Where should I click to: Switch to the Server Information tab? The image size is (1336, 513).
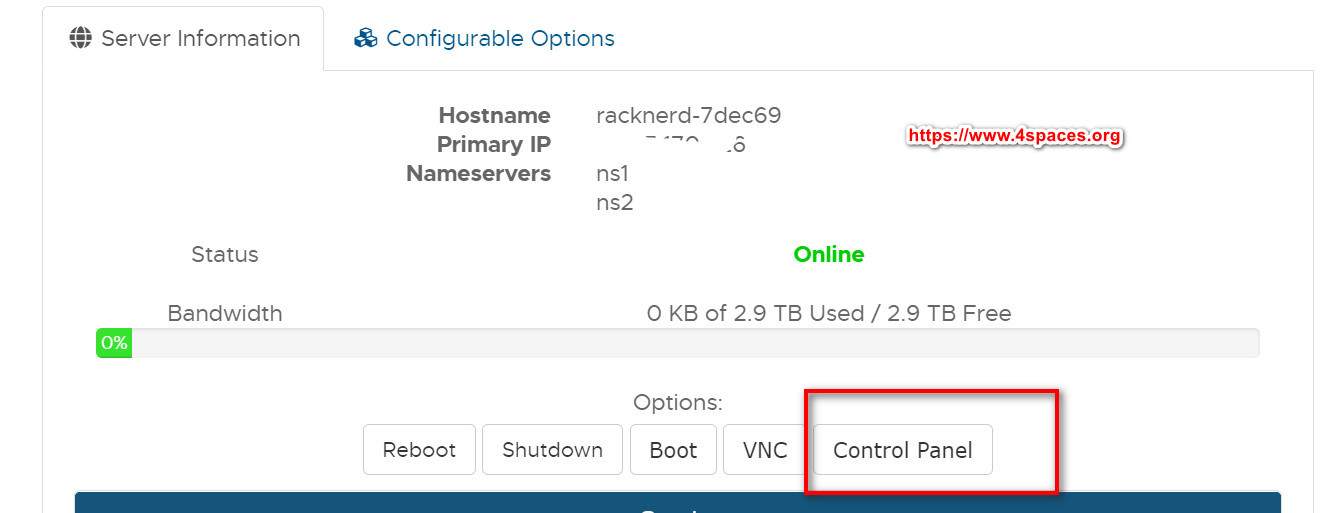[x=183, y=38]
